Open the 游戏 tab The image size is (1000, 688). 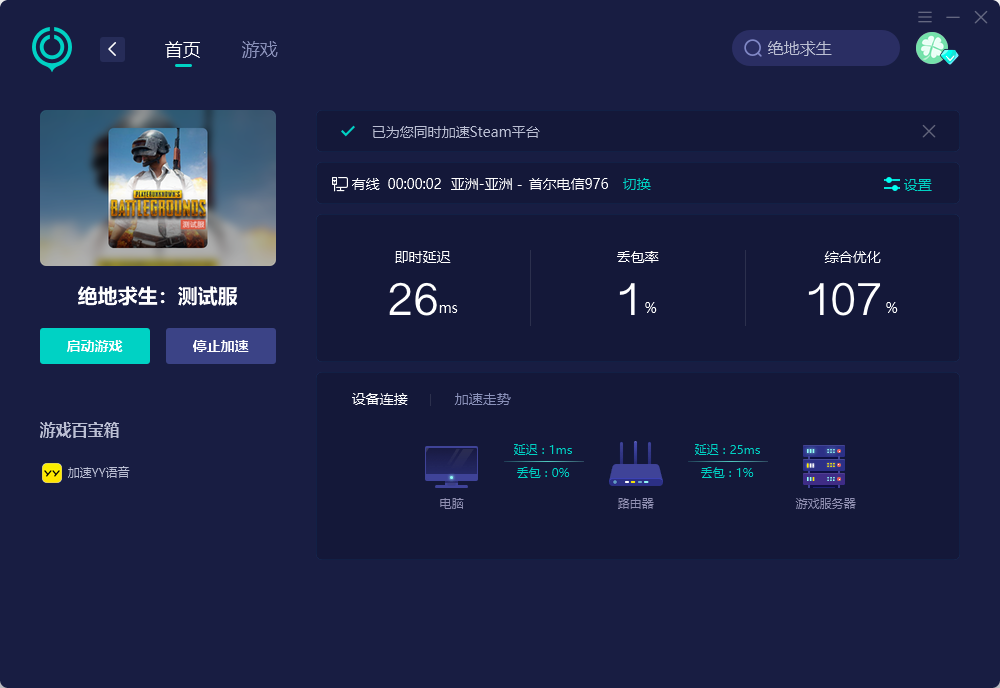[x=259, y=49]
